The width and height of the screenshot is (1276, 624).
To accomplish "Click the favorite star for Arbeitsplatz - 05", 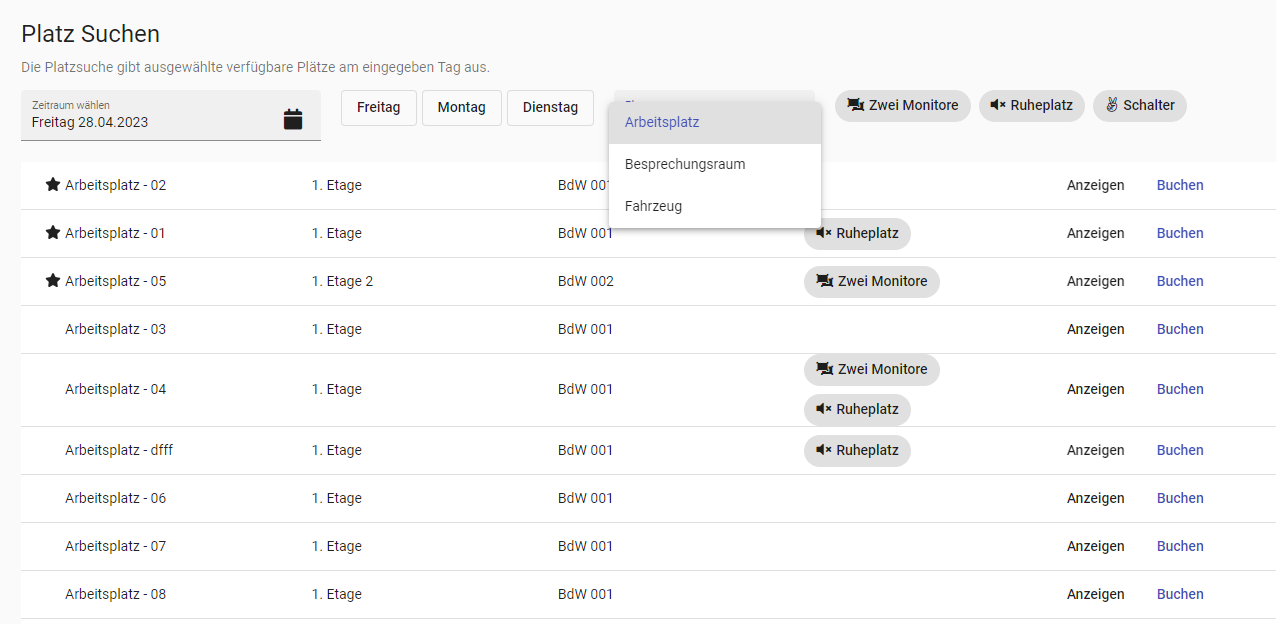I will pyautogui.click(x=53, y=281).
